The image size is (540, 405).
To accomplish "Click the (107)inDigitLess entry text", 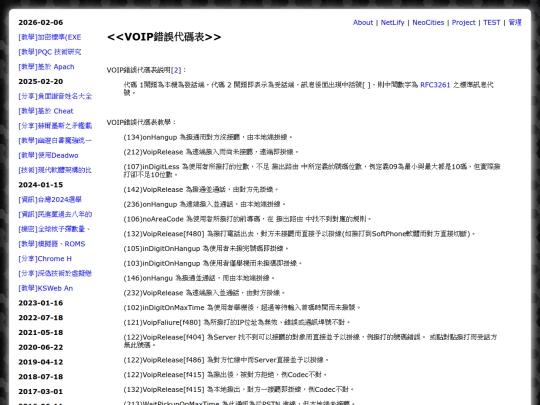I will (312, 170).
